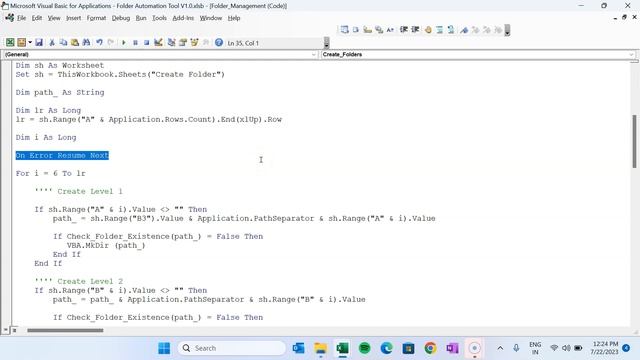The width and height of the screenshot is (640, 360).
Task: Click the Redo arrow icon
Action: (111, 42)
